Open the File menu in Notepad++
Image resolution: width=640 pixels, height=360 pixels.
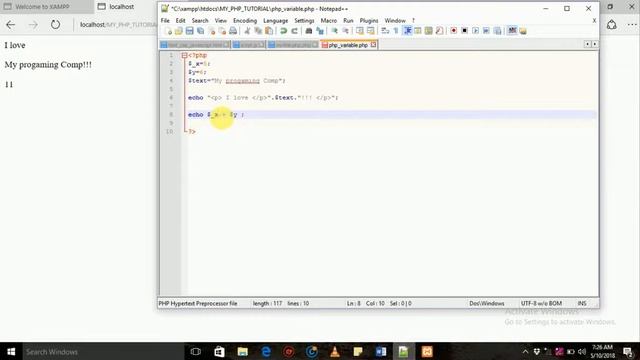click(x=165, y=20)
